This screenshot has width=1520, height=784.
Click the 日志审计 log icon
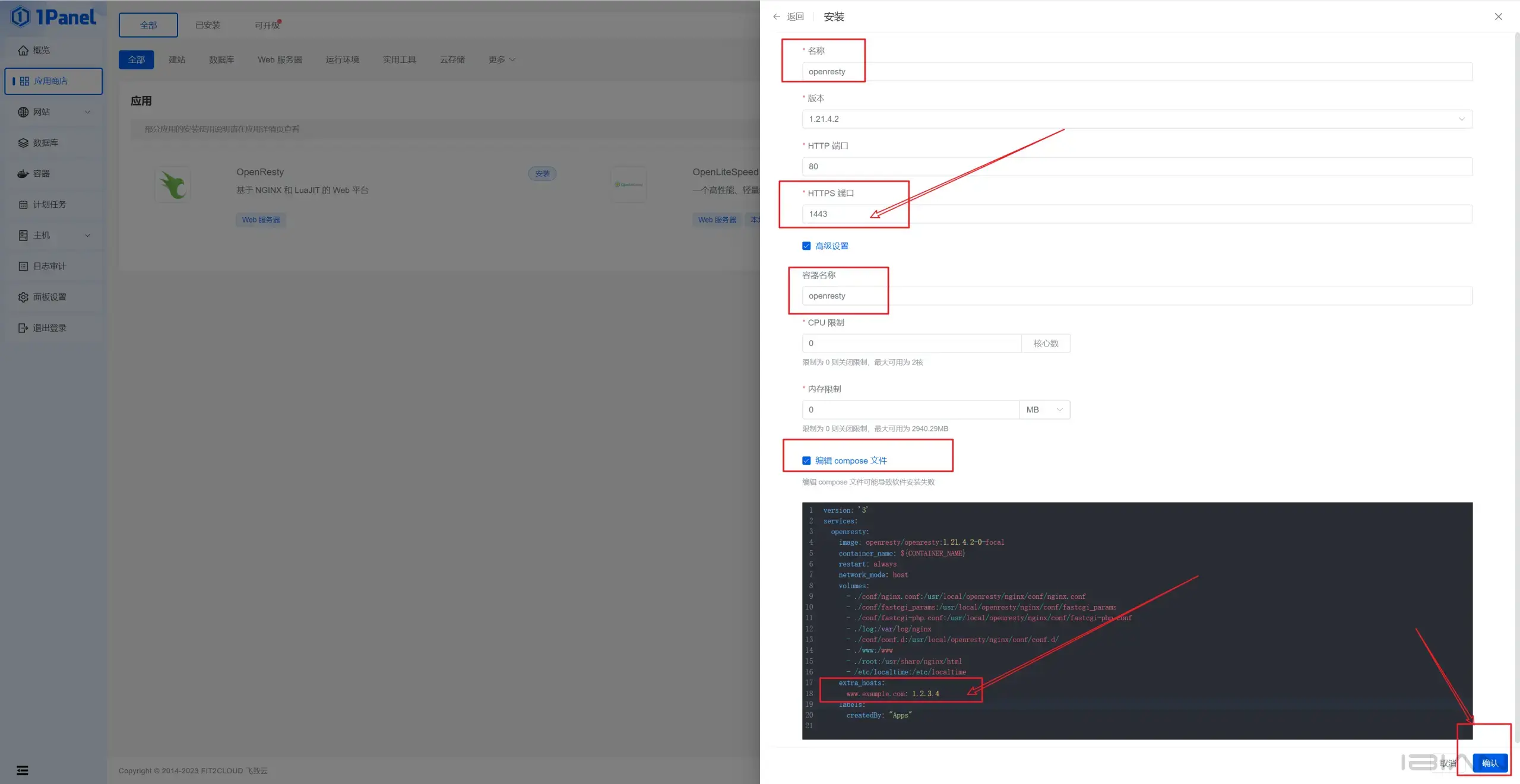pyautogui.click(x=23, y=266)
